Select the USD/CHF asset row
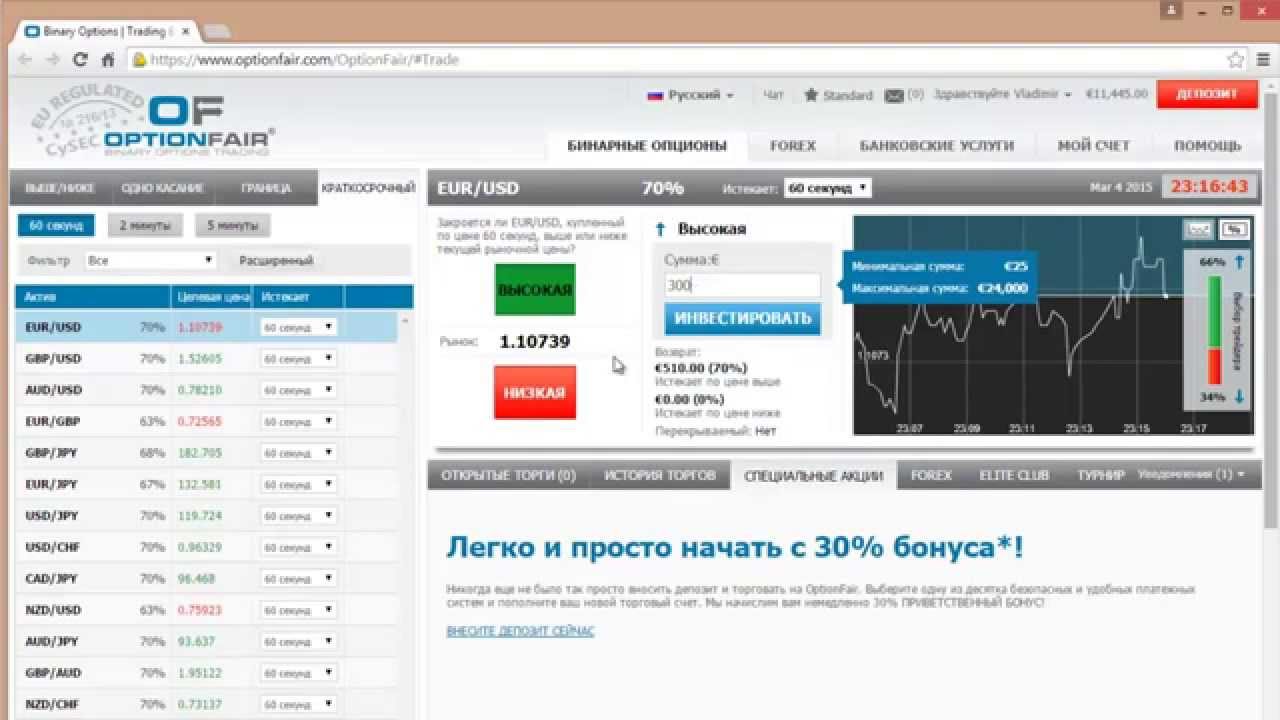This screenshot has height=720, width=1280. pyautogui.click(x=206, y=547)
